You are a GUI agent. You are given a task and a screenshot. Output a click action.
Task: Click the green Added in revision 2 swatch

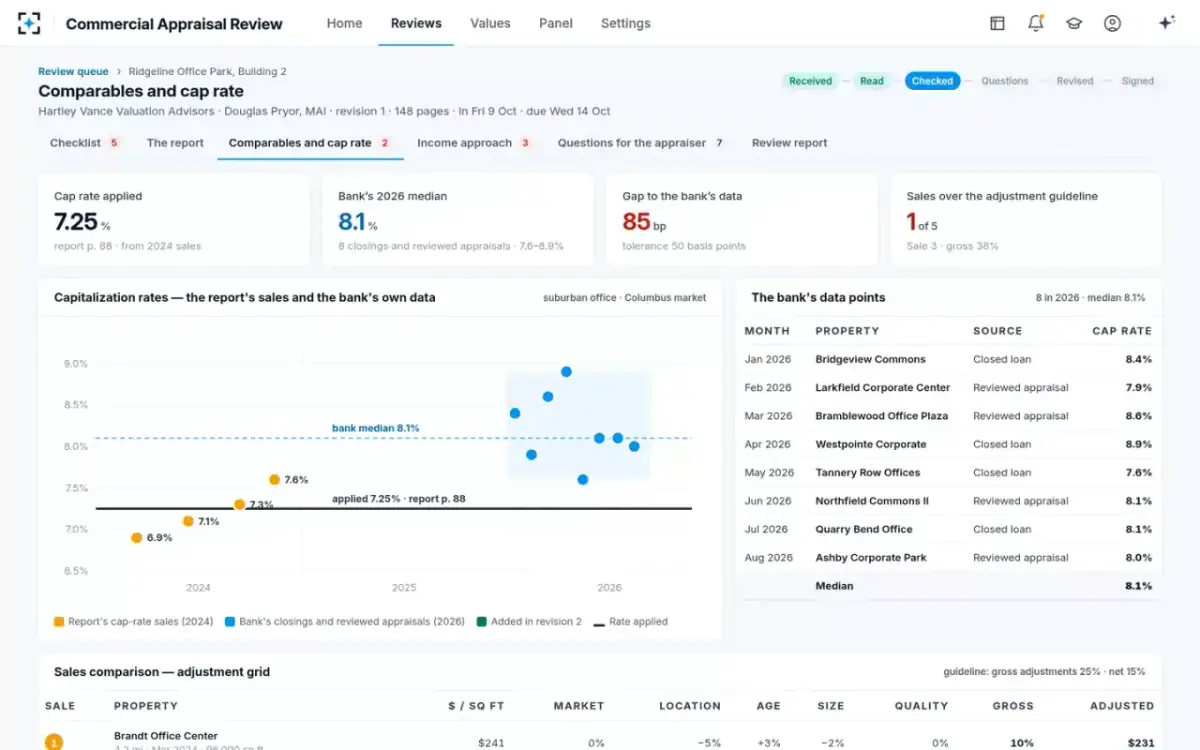point(481,622)
